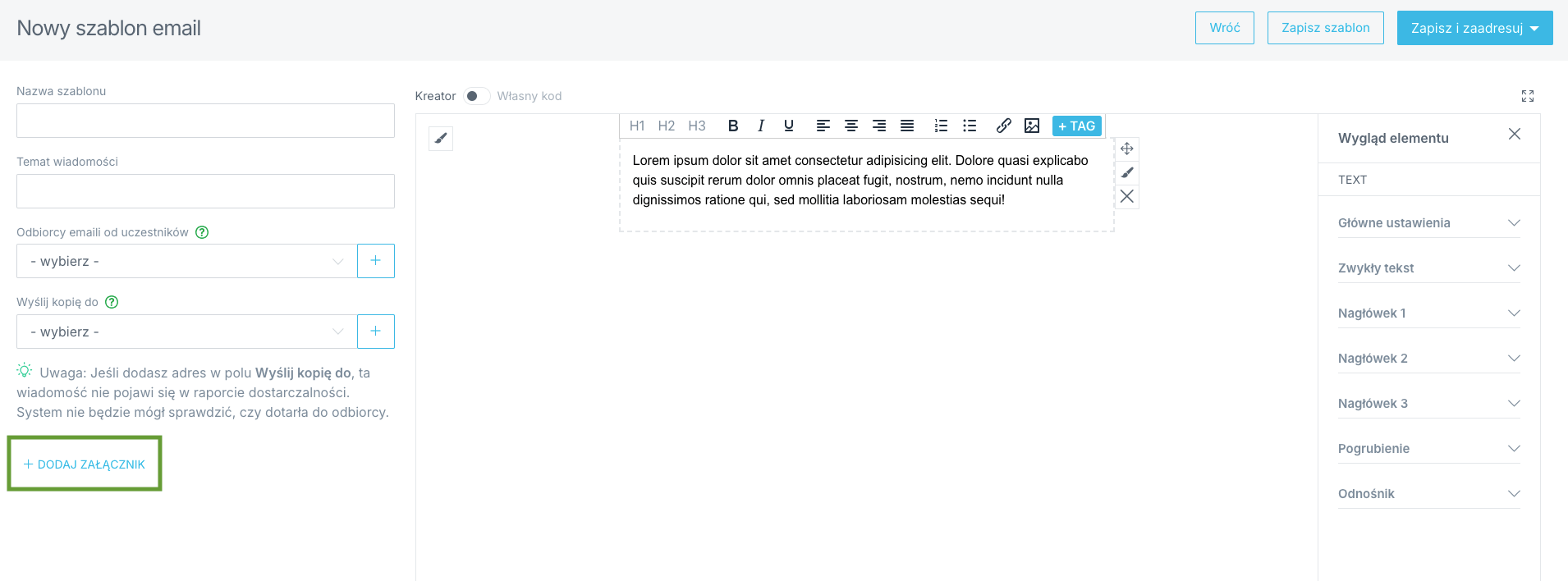Click the italic formatting icon
This screenshot has height=581, width=1568.
pyautogui.click(x=761, y=126)
